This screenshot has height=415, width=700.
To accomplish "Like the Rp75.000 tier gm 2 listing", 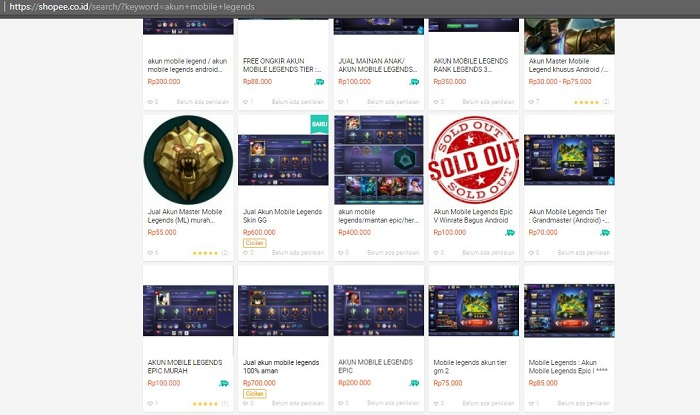I will pyautogui.click(x=436, y=404).
